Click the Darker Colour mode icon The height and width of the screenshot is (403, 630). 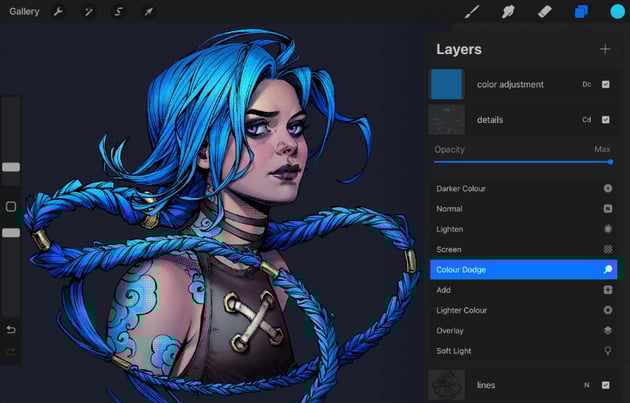pyautogui.click(x=608, y=188)
